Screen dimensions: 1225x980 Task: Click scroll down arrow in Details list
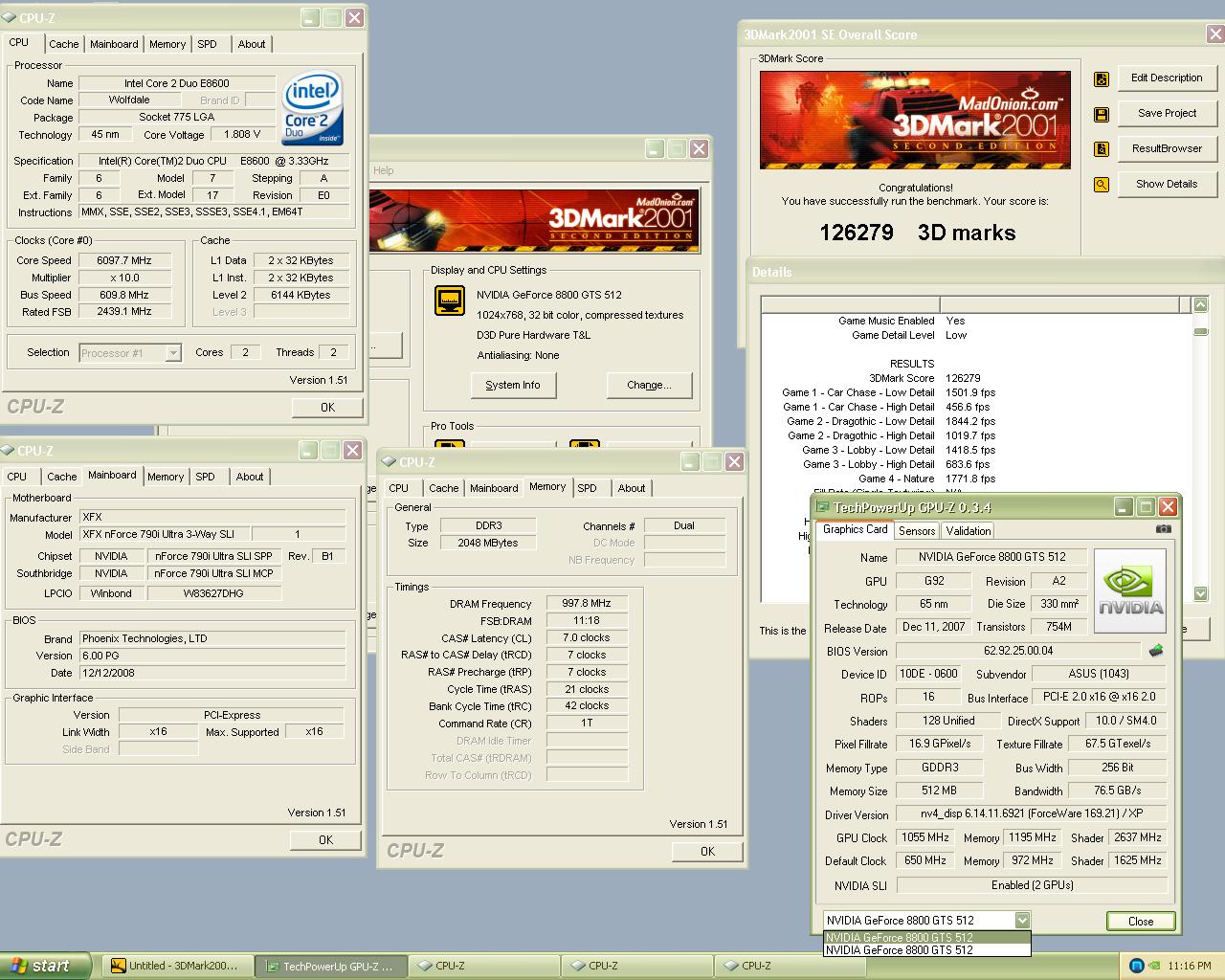coord(1201,594)
